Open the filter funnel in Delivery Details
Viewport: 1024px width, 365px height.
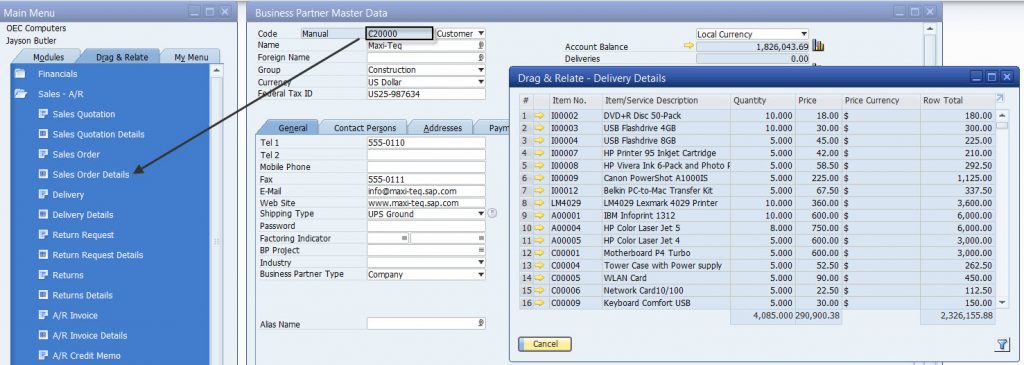1002,344
